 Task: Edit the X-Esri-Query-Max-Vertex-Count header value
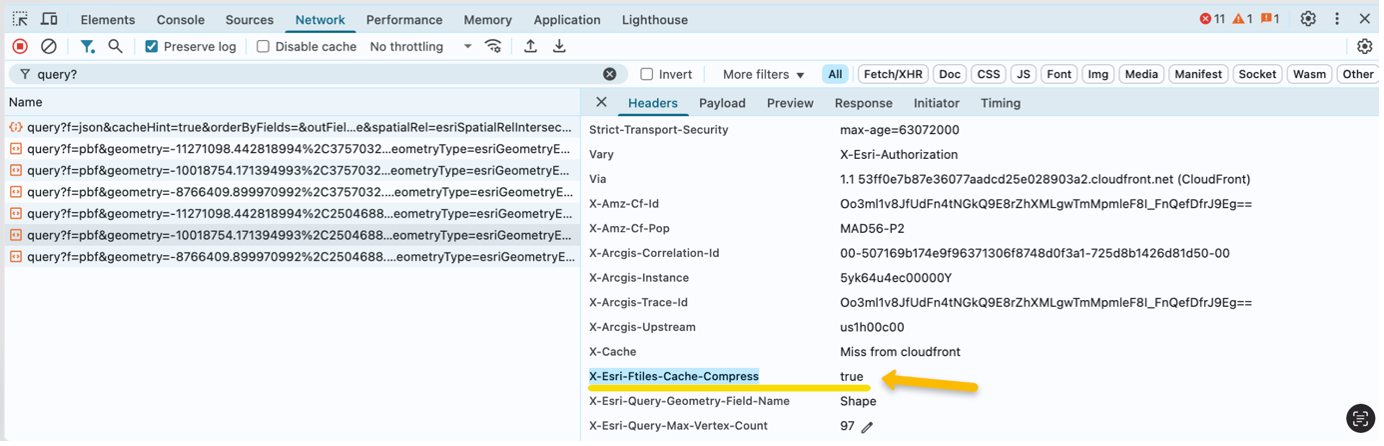click(867, 427)
